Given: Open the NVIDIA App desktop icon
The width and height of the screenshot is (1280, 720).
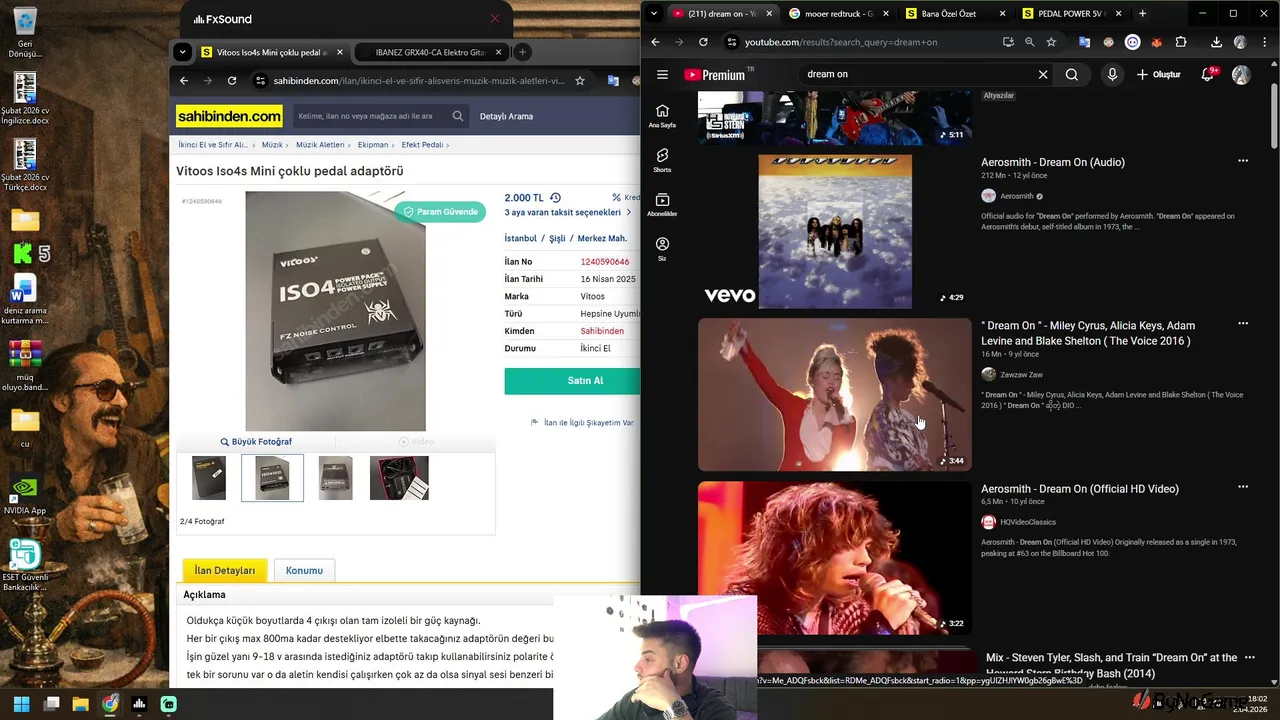Looking at the screenshot, I should click(x=25, y=495).
